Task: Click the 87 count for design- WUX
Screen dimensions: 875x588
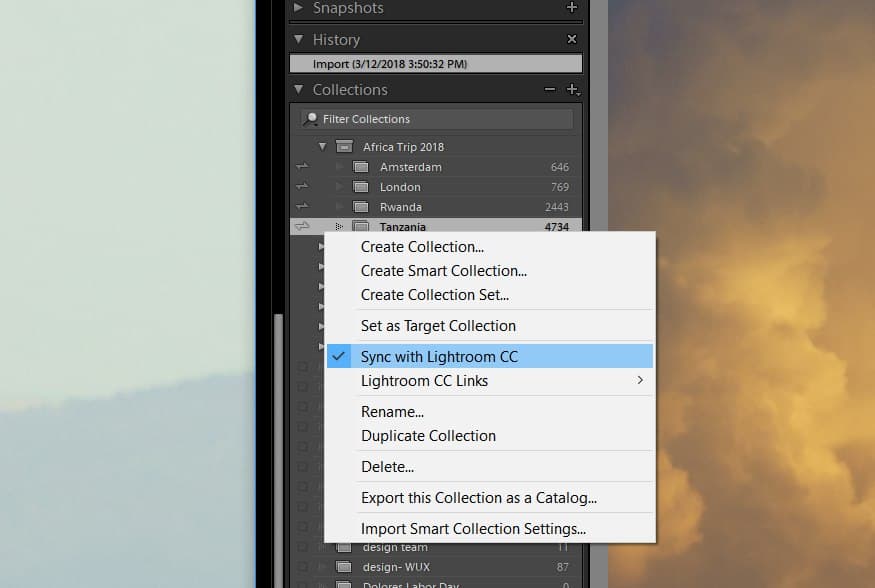Action: pos(562,567)
